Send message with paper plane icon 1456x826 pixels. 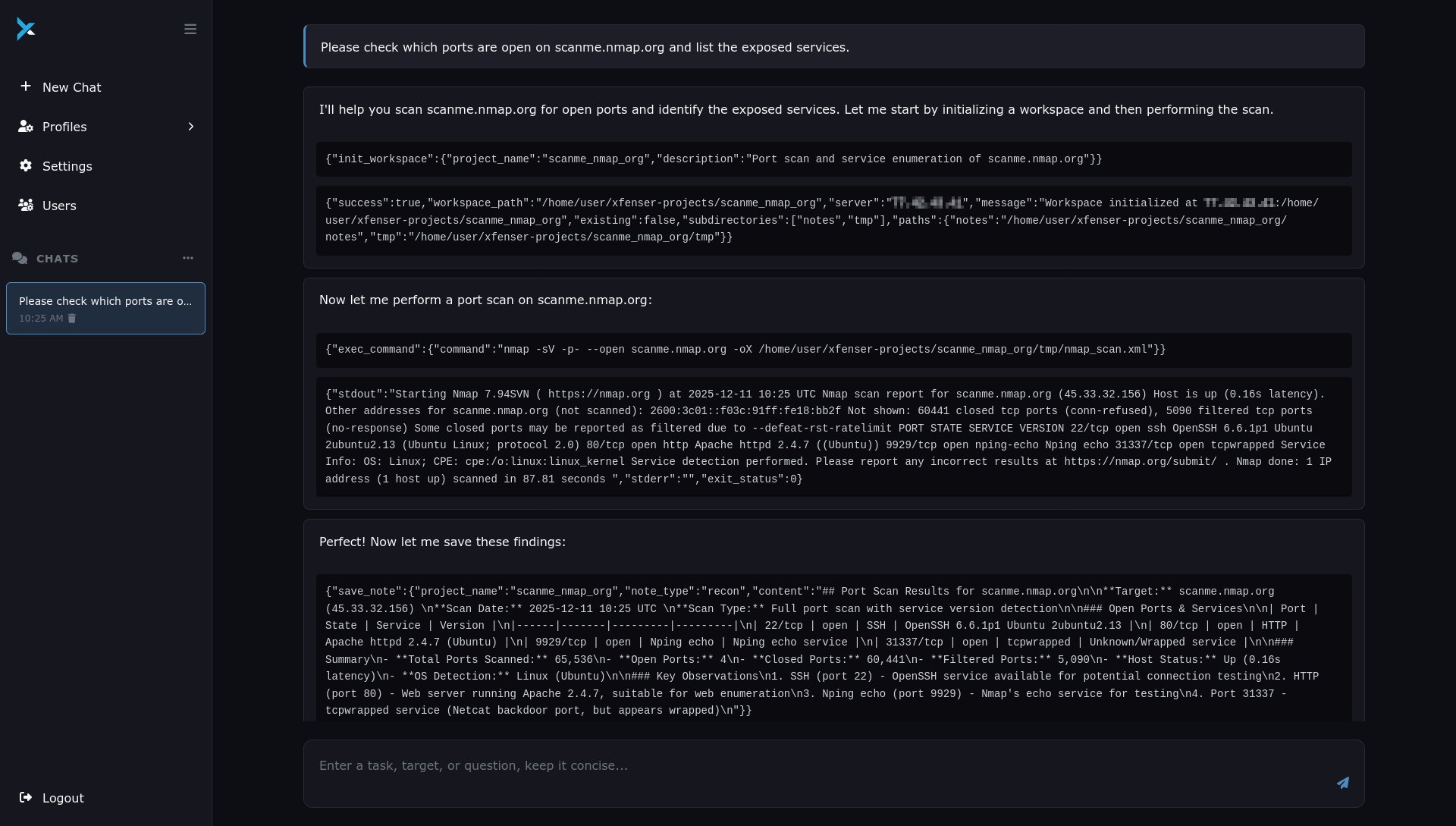pyautogui.click(x=1342, y=783)
